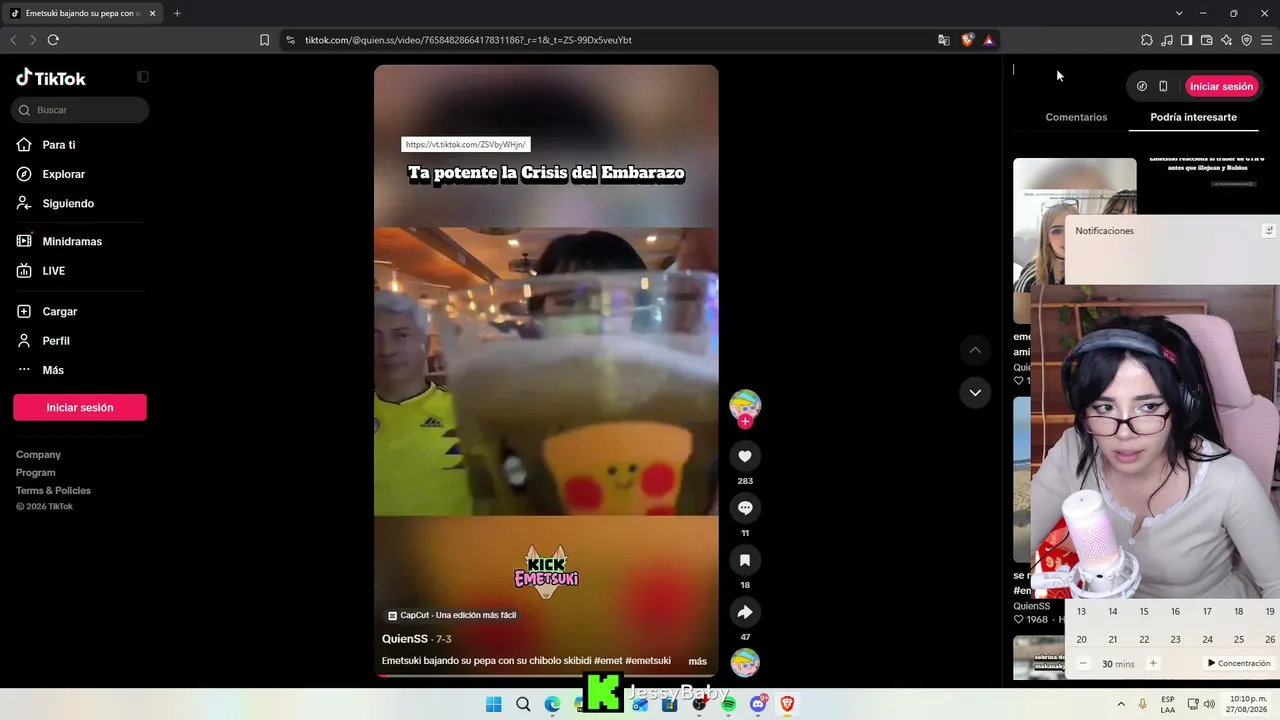
Task: Open the creator avatar above the like button
Action: pyautogui.click(x=745, y=404)
